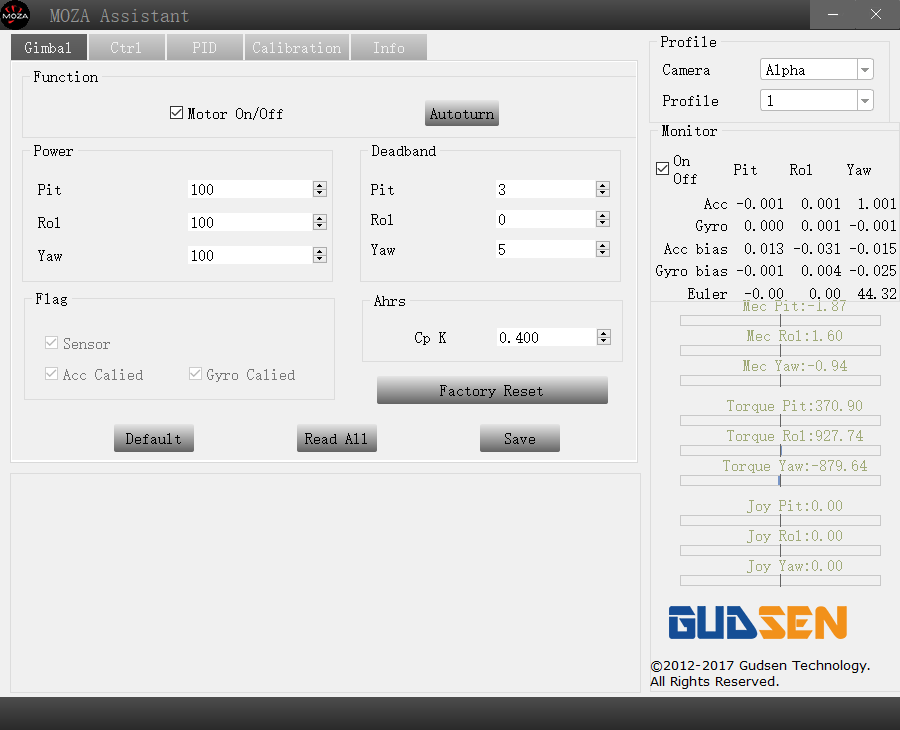This screenshot has width=900, height=730.
Task: Click the Acc bias Rol value -0.031
Action: (817, 248)
